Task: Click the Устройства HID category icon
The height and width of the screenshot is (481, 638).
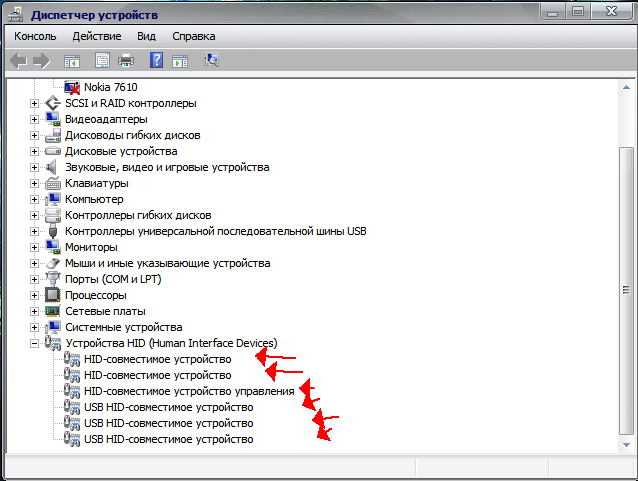Action: tap(53, 343)
